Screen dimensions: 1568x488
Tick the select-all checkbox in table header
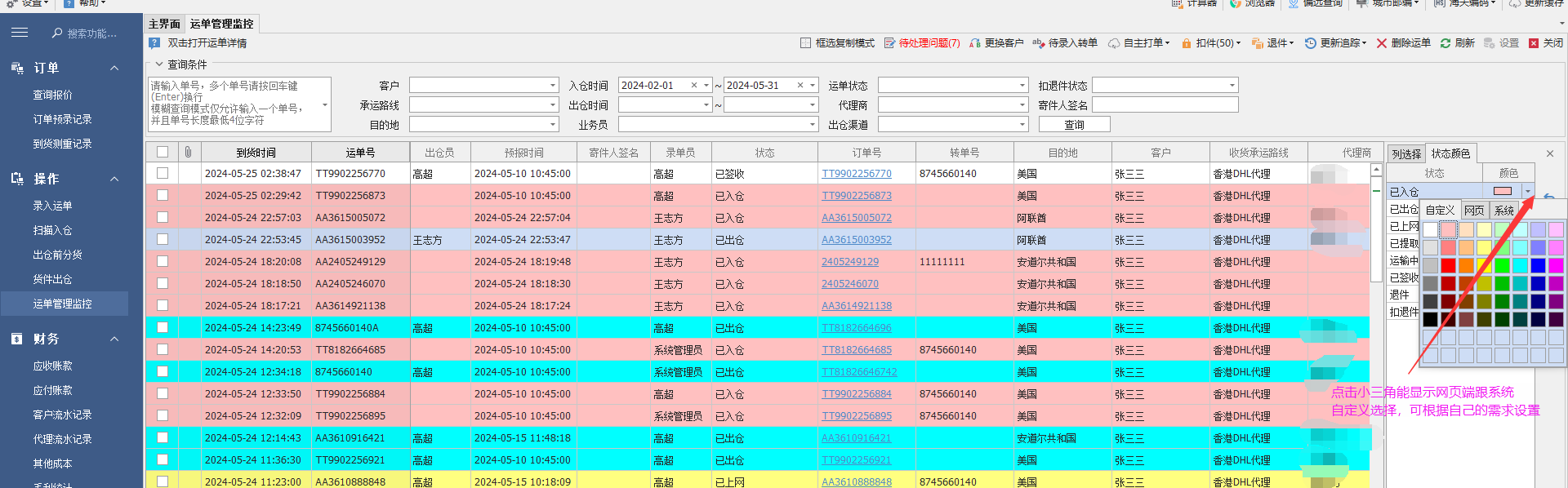(x=163, y=152)
